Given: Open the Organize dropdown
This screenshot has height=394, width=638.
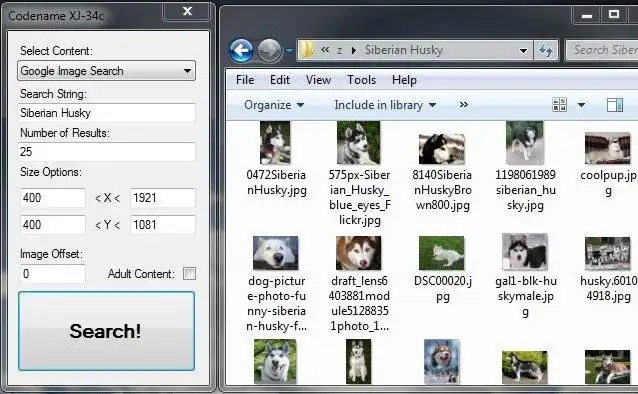Looking at the screenshot, I should 274,105.
